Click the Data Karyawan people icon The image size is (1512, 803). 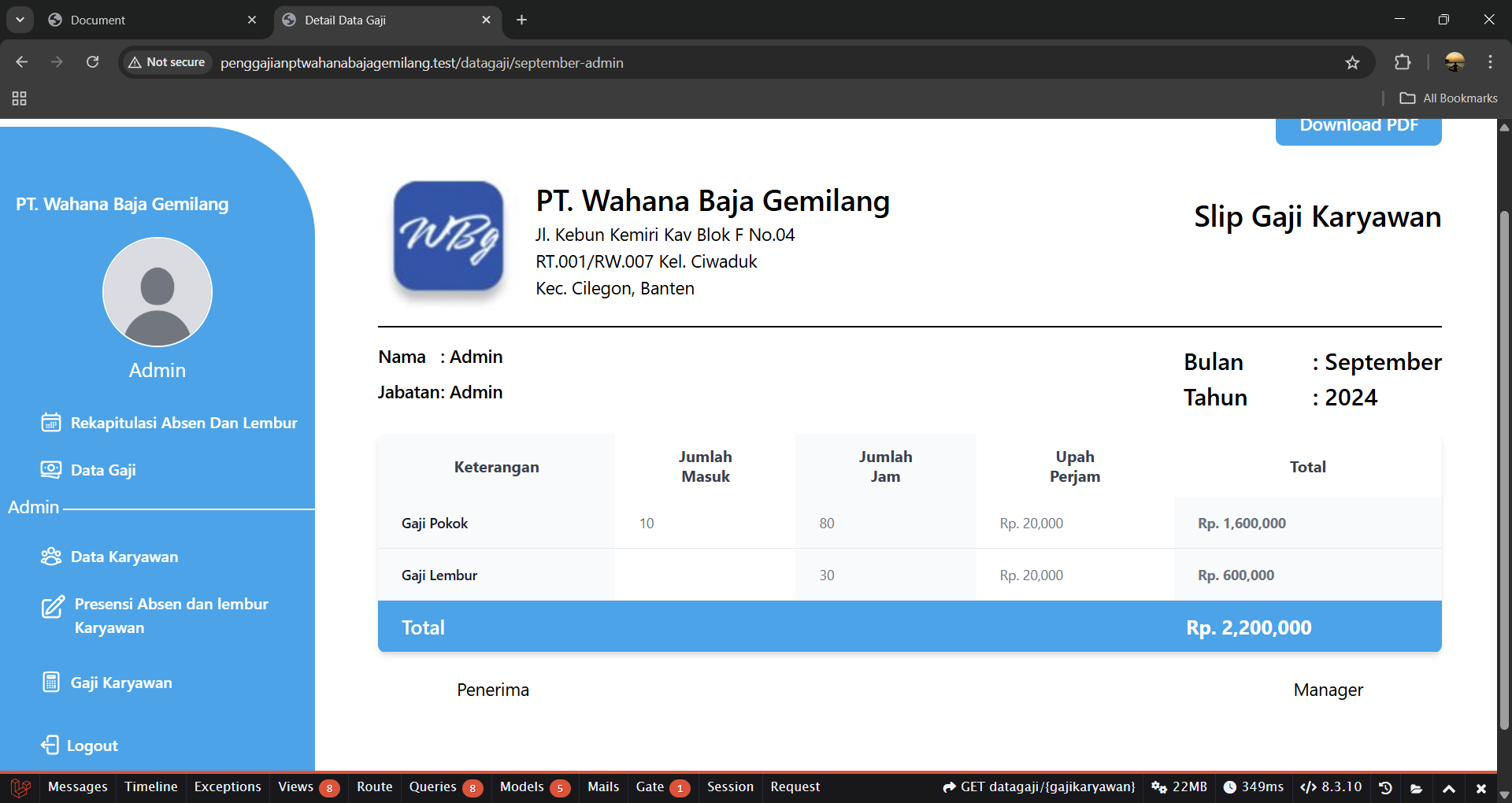51,557
